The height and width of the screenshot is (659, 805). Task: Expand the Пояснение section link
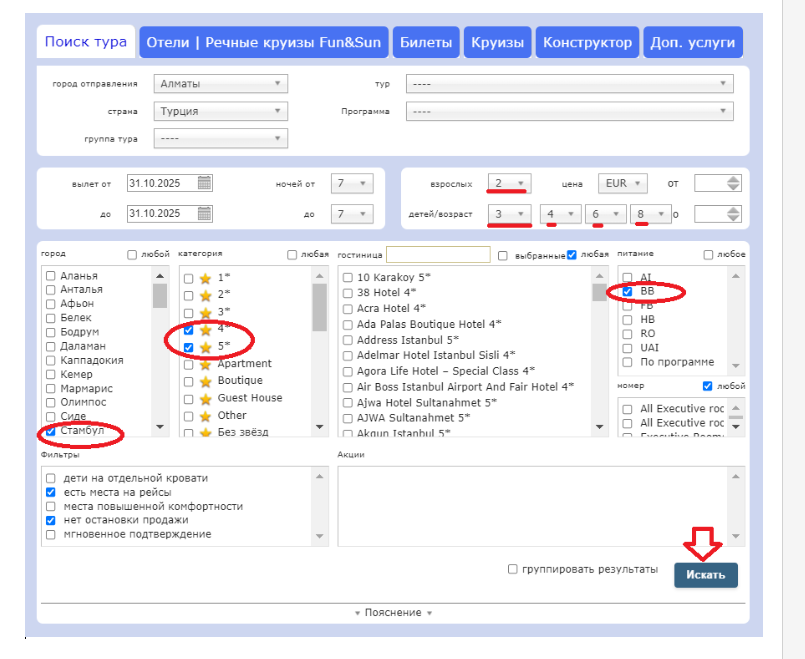click(x=393, y=613)
